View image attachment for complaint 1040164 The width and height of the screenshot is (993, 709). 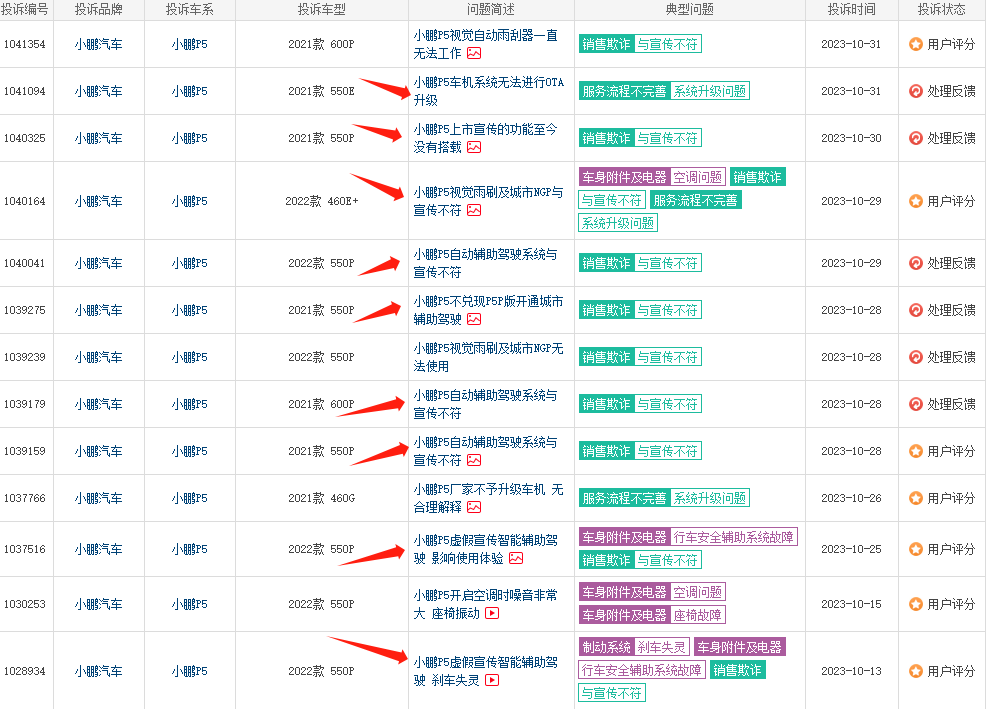474,210
